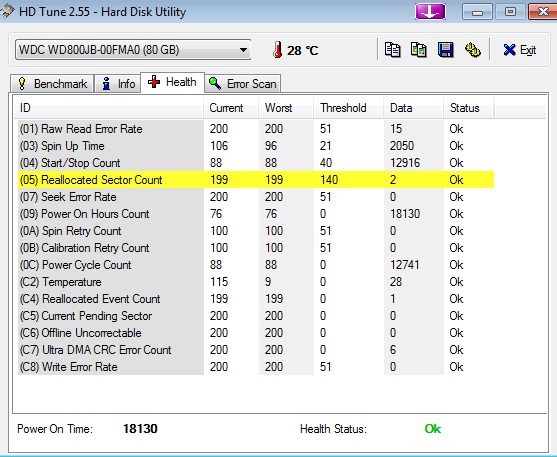
Task: Select the (07) Seek Error Rate row
Action: (x=256, y=197)
